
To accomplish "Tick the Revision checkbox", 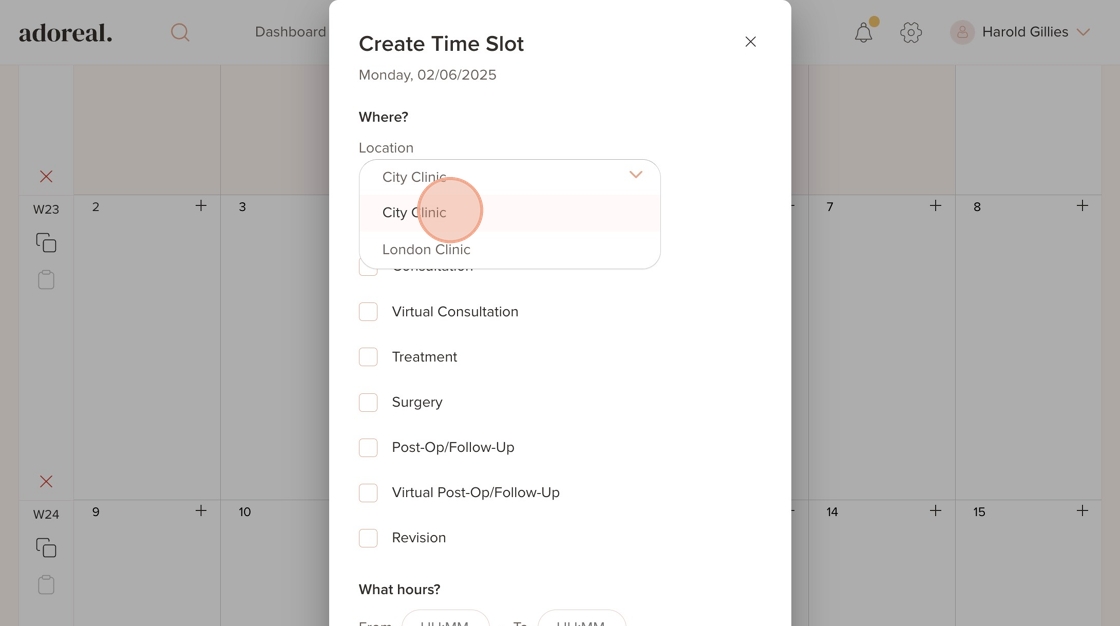I will 368,538.
